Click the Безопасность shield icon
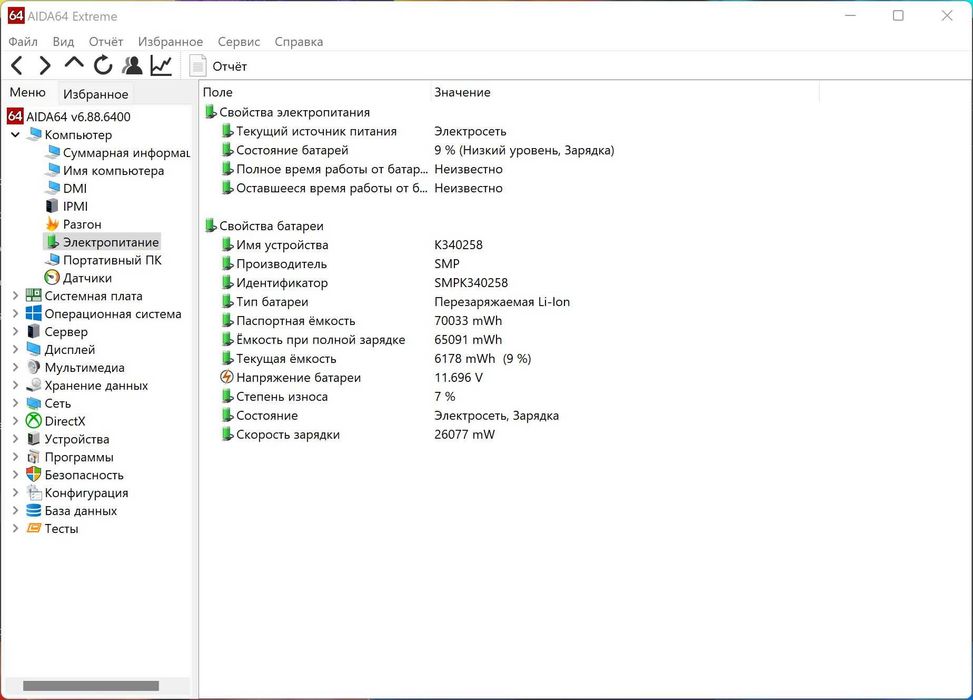 click(34, 475)
